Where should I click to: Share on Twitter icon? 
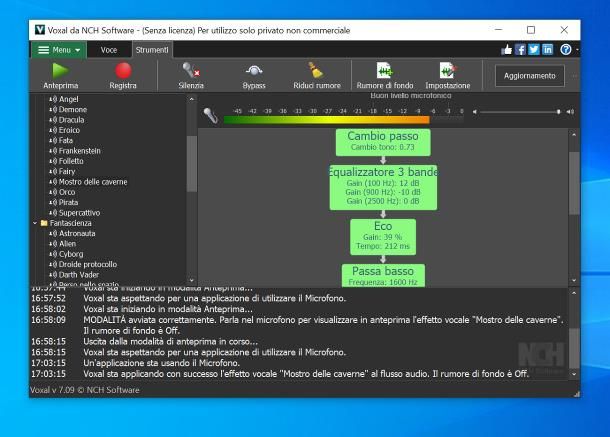coord(534,49)
